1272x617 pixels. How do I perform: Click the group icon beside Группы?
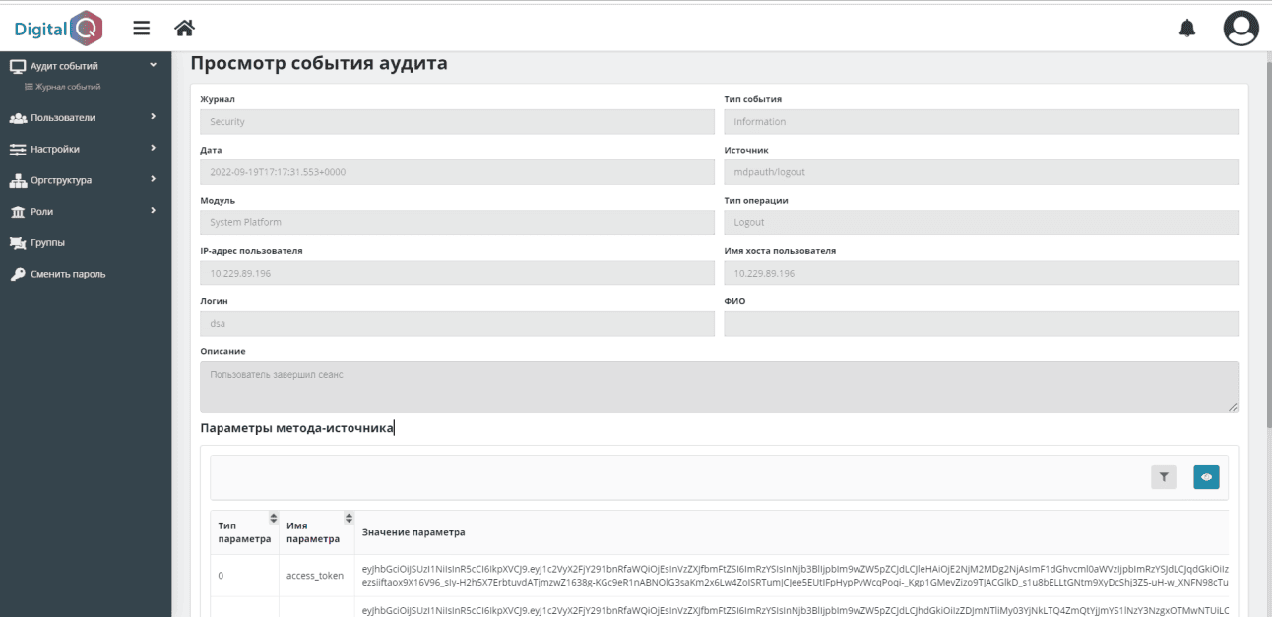(x=18, y=243)
